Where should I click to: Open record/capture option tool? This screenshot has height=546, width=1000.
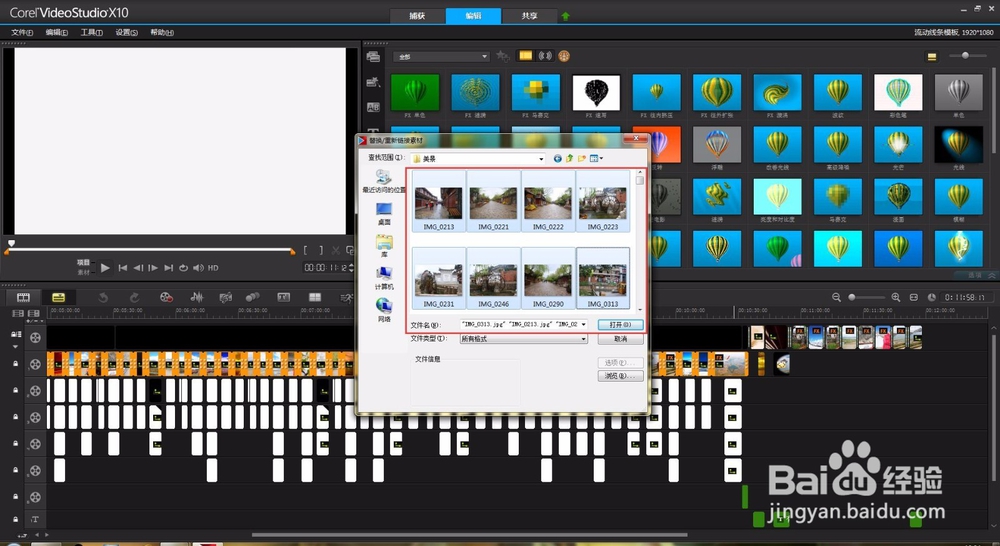click(x=166, y=297)
